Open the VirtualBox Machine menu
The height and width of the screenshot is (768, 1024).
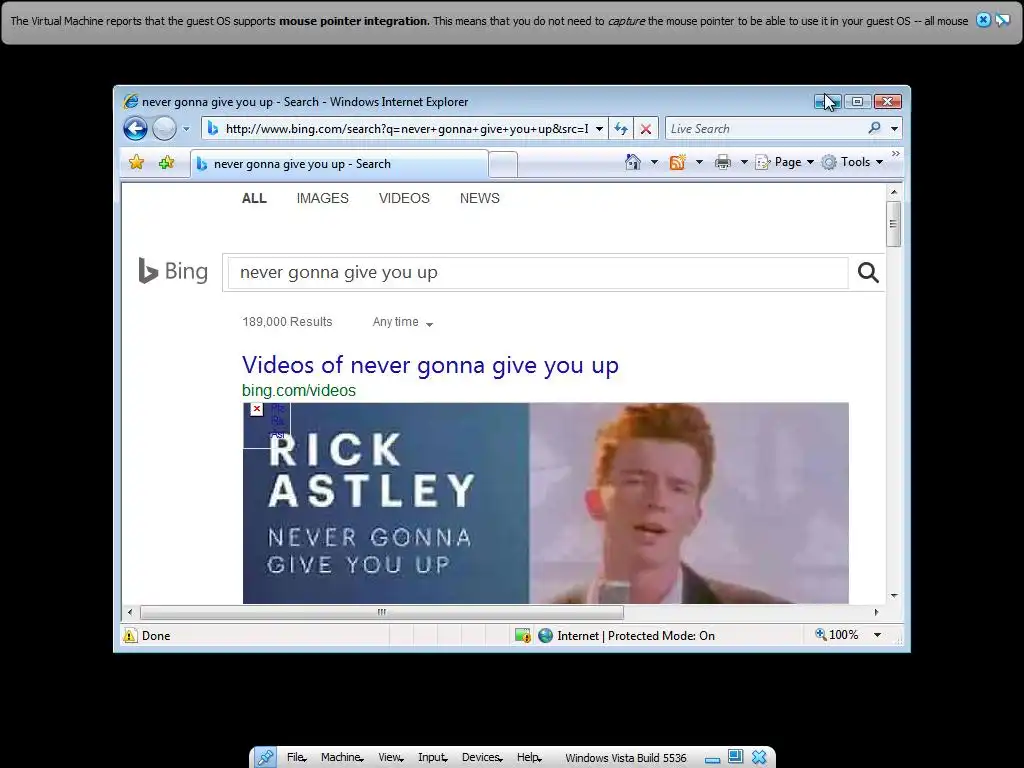(342, 758)
